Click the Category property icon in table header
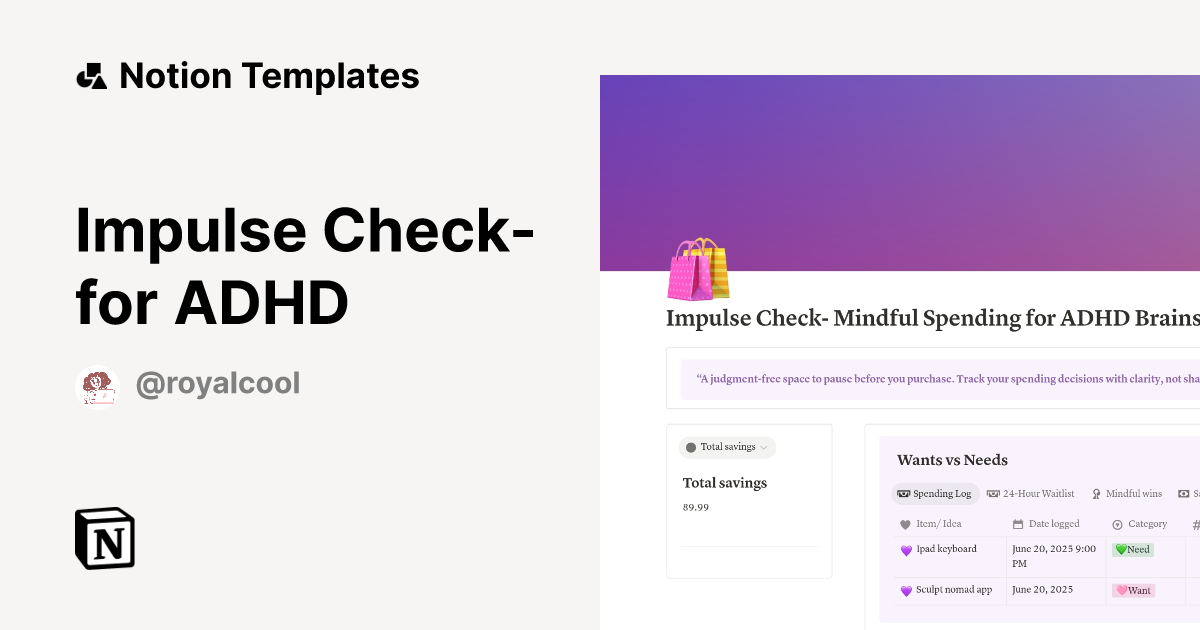This screenshot has height=630, width=1200. click(1117, 523)
